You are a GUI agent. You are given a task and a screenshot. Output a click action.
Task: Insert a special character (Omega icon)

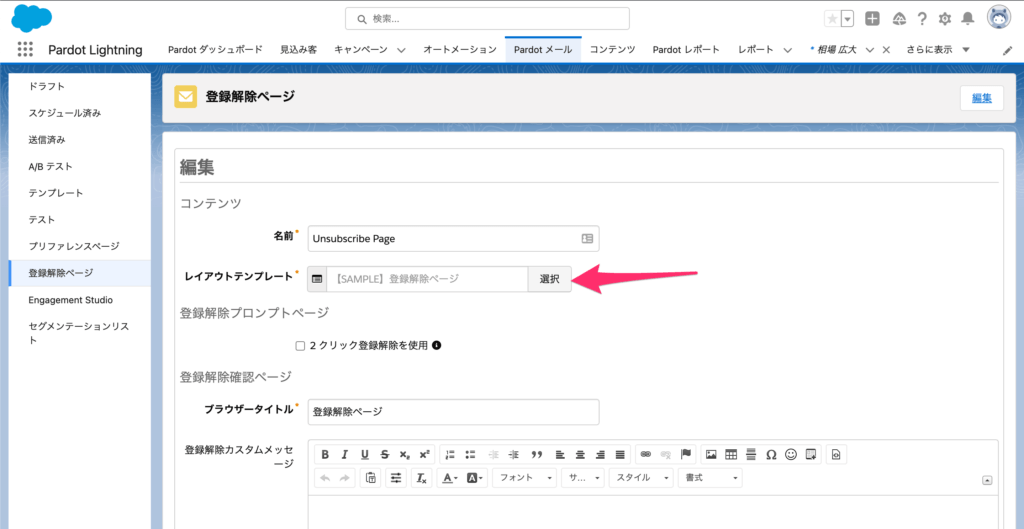[771, 454]
